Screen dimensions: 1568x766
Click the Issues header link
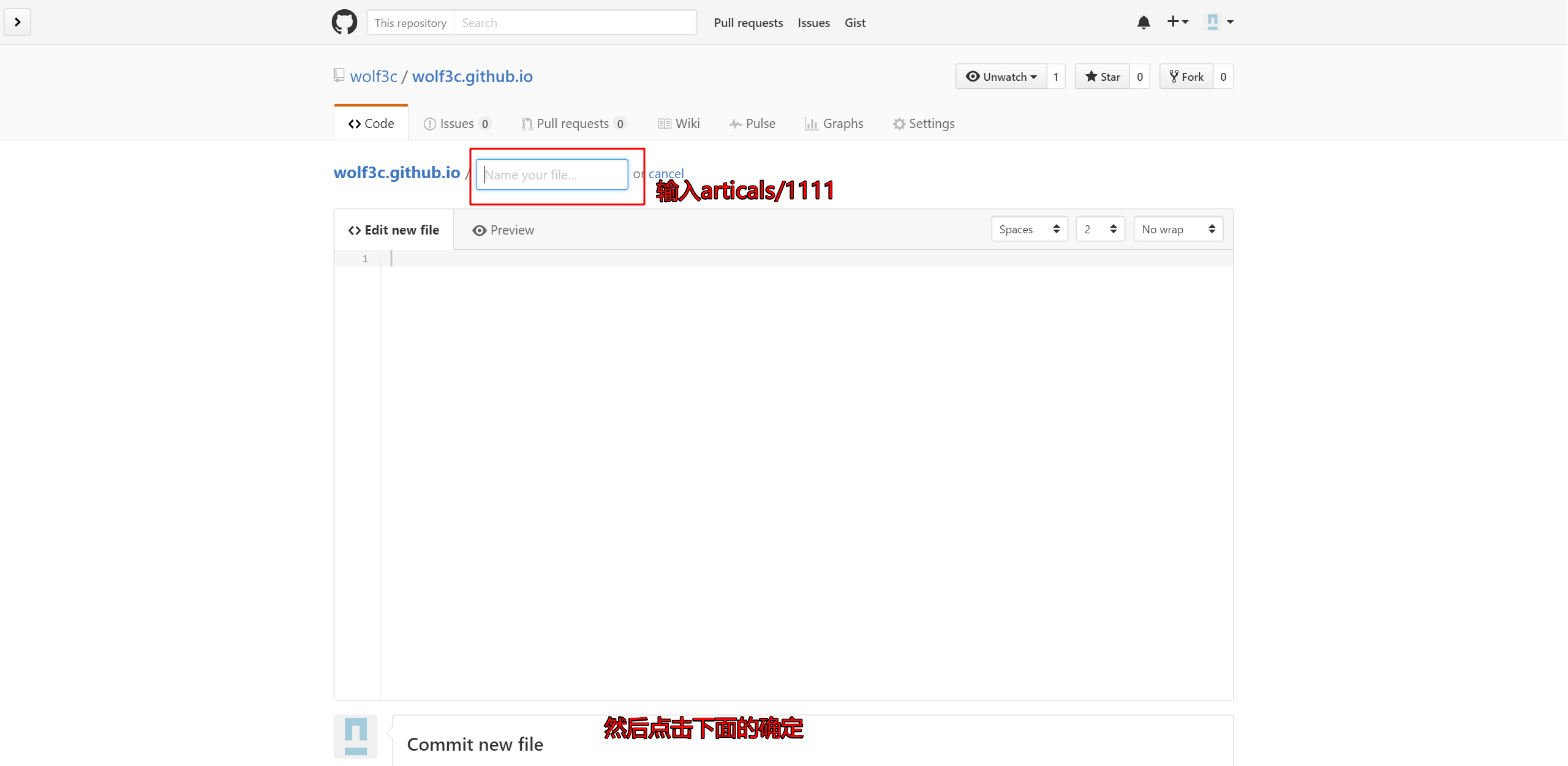(x=813, y=23)
